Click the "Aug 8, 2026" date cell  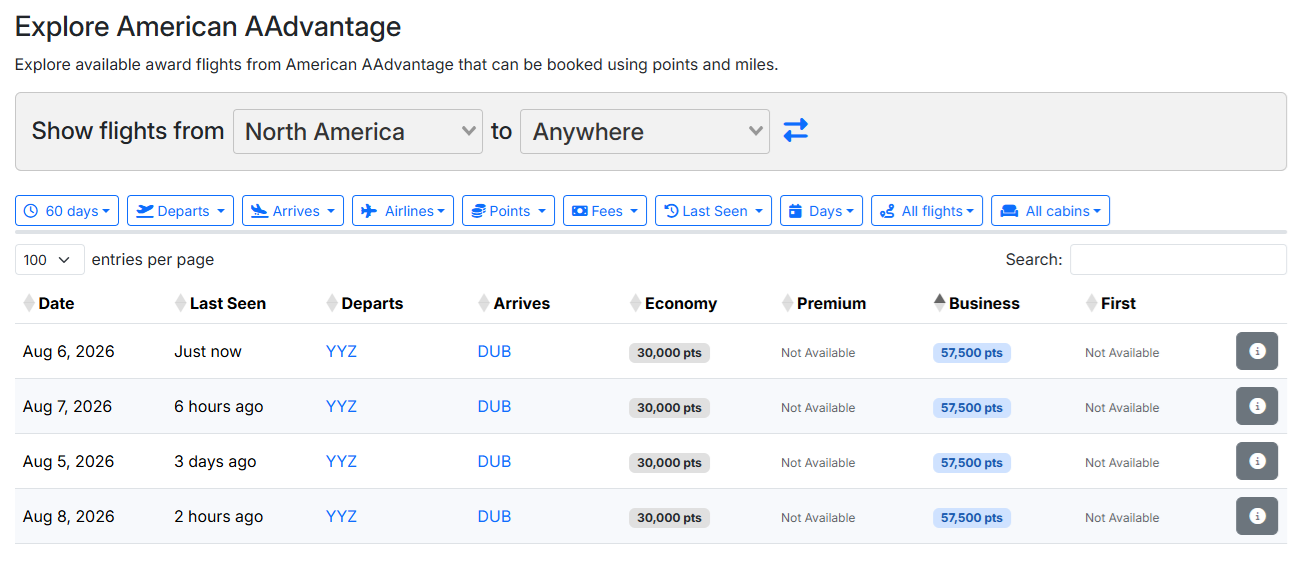pos(69,516)
